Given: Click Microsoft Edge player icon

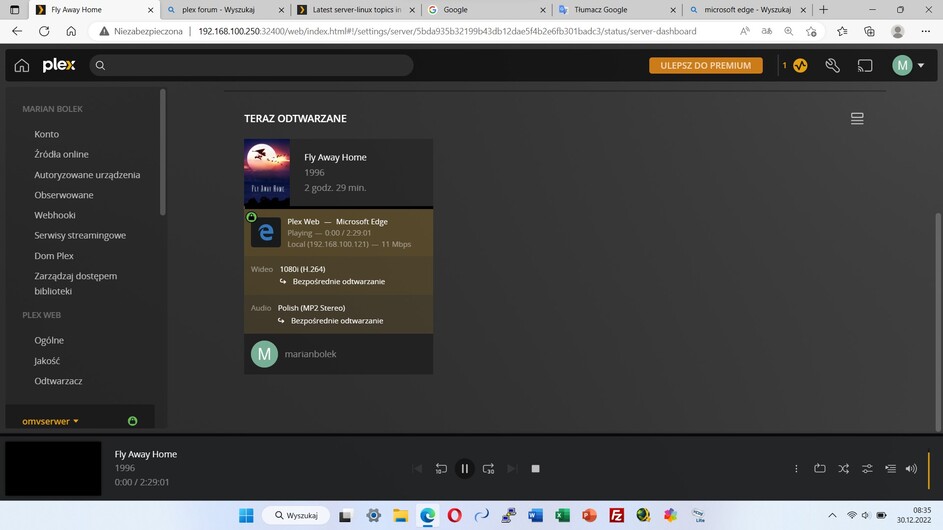Looking at the screenshot, I should [x=265, y=232].
